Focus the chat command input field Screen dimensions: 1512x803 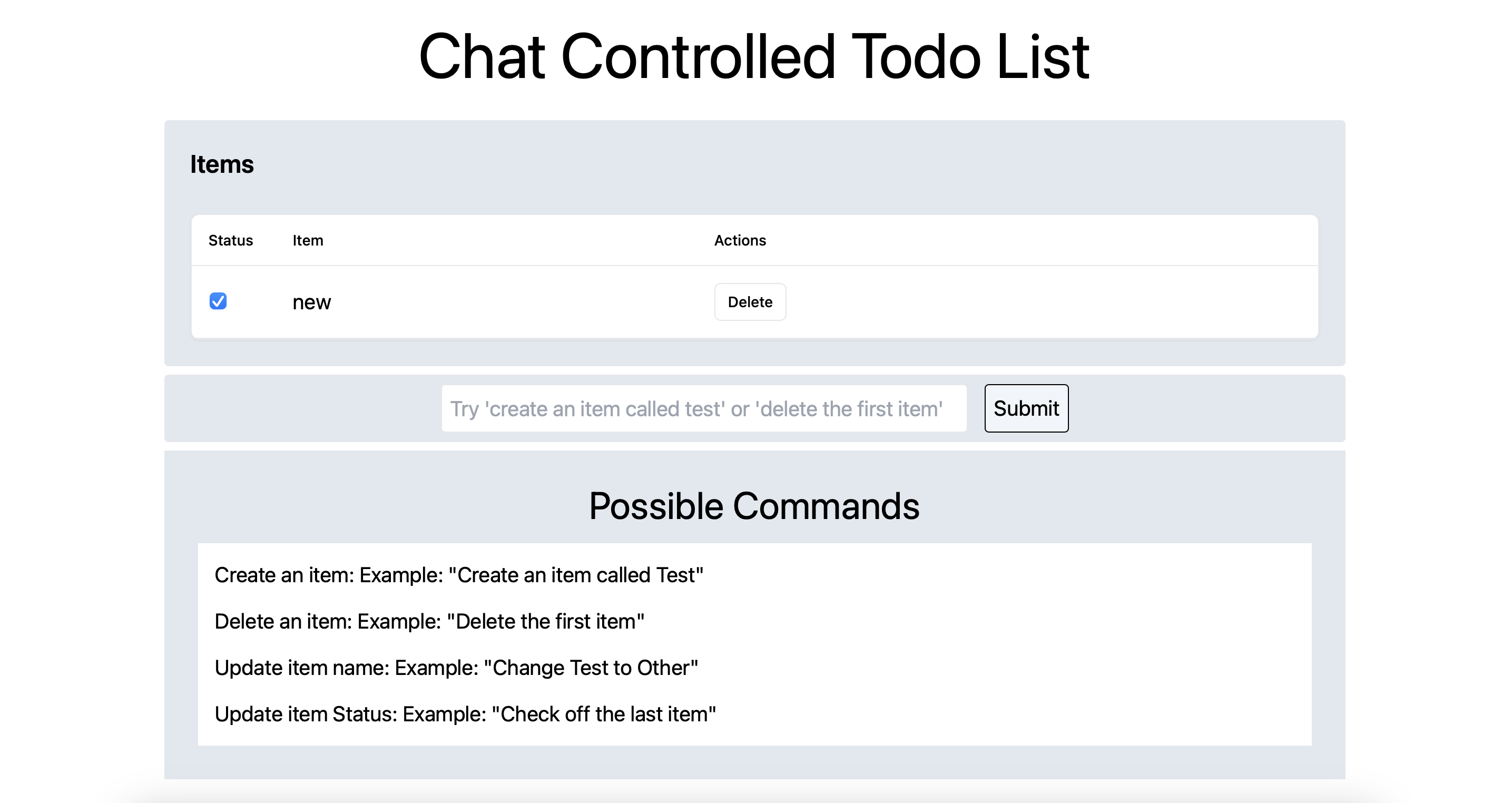tap(704, 408)
